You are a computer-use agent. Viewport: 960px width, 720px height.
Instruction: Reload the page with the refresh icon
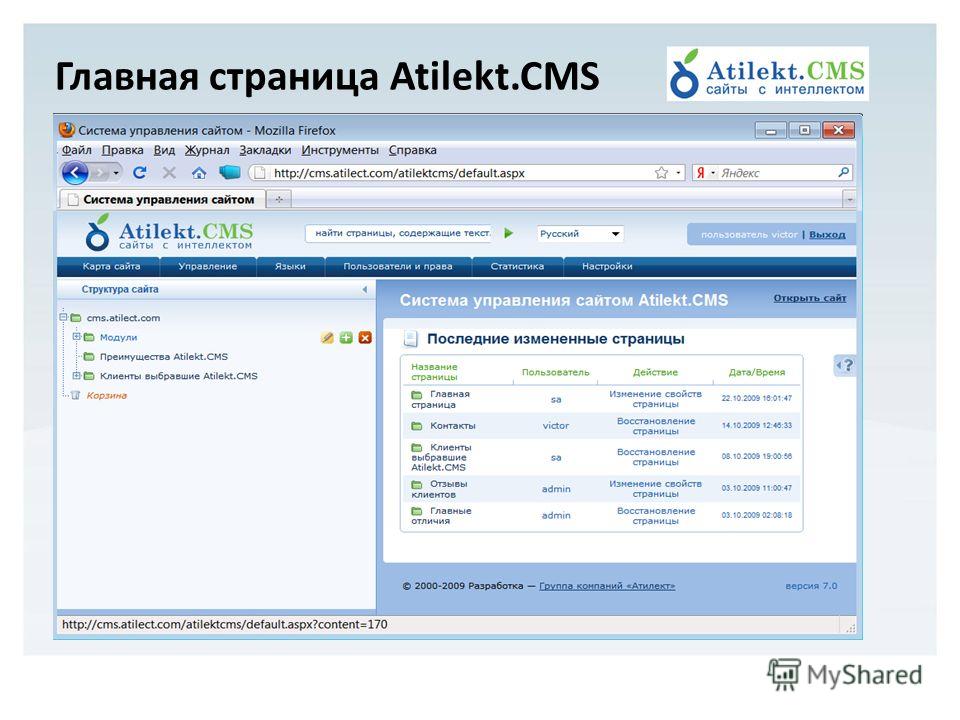(140, 173)
